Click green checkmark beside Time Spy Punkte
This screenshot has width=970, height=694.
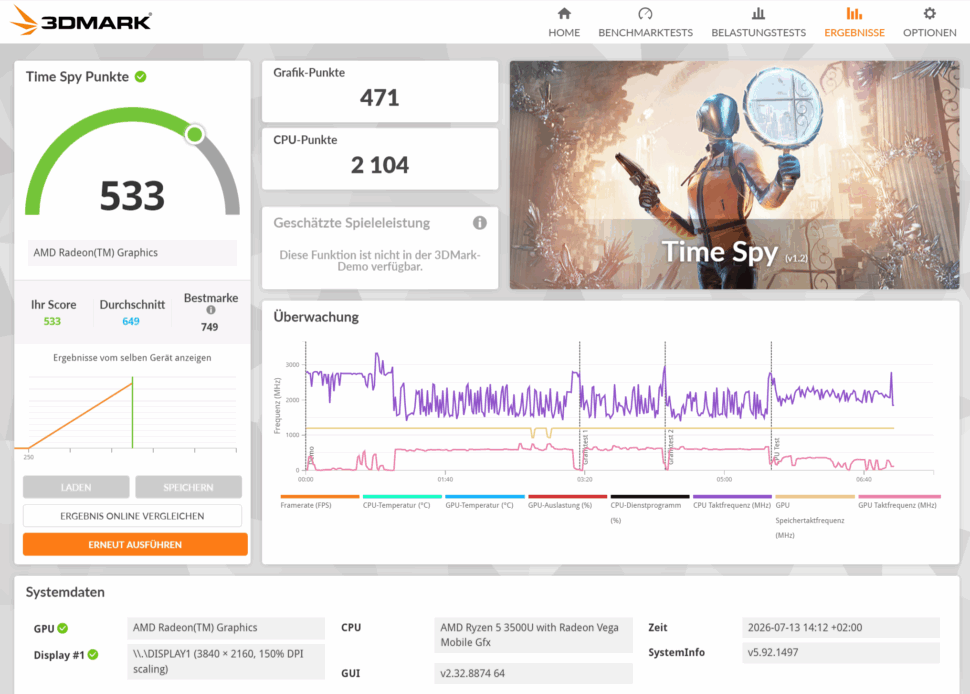(x=140, y=77)
